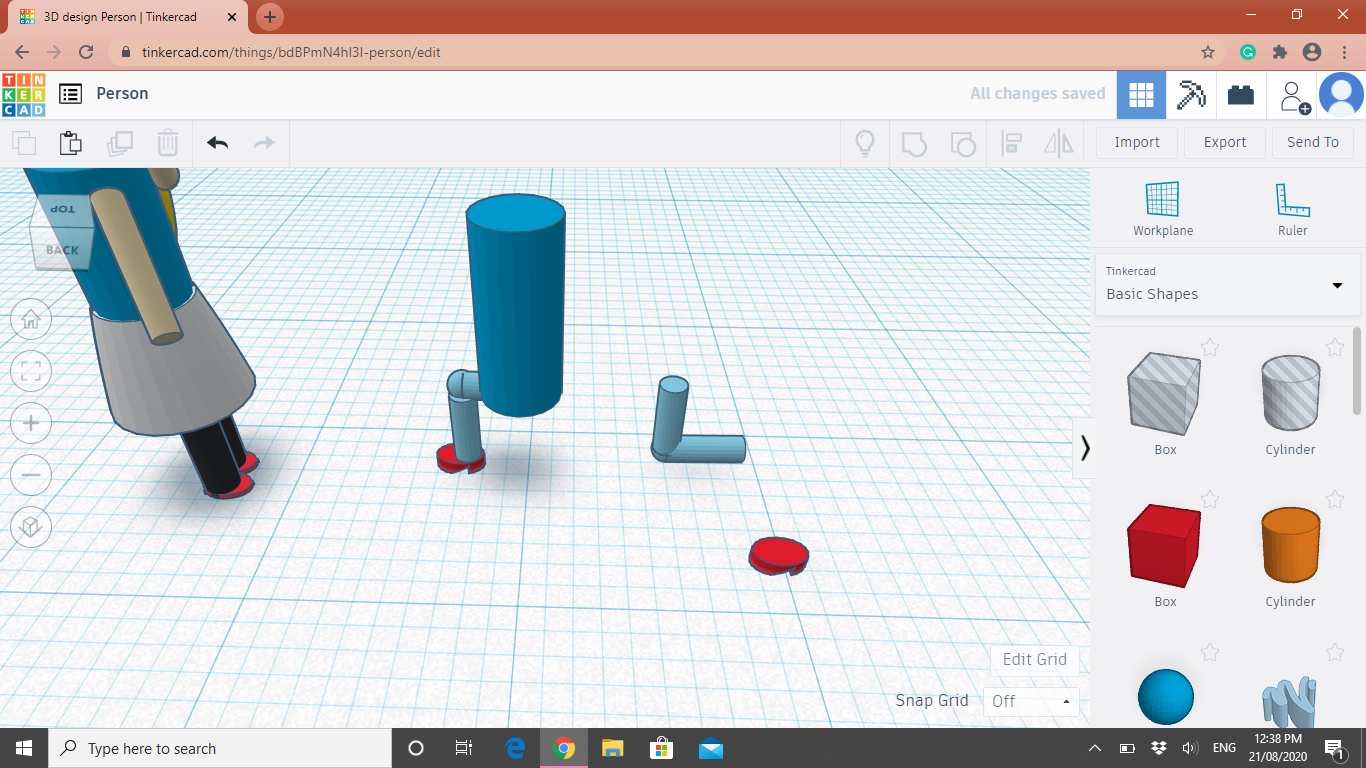Click taskbar search box
Image resolution: width=1366 pixels, height=768 pixels.
pyautogui.click(x=220, y=748)
